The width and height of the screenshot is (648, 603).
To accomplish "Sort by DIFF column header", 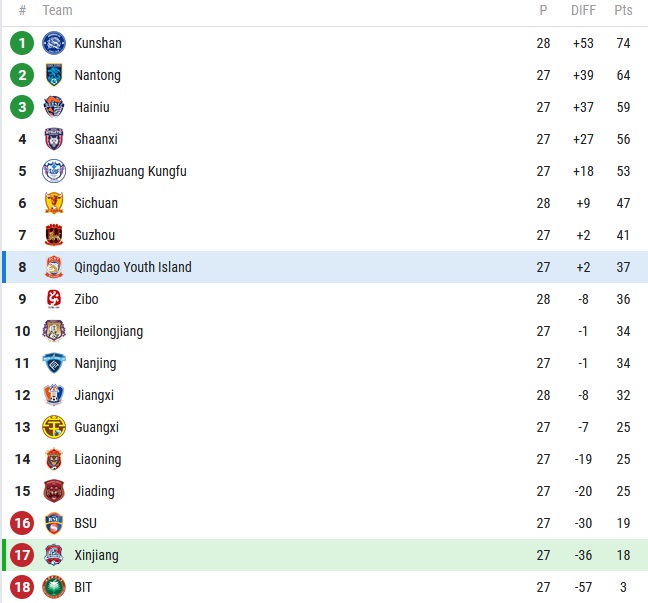I will pyautogui.click(x=583, y=10).
